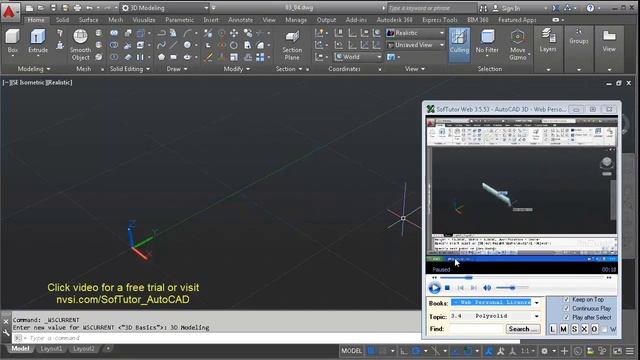Click the S size button in SofTutor

tap(574, 329)
